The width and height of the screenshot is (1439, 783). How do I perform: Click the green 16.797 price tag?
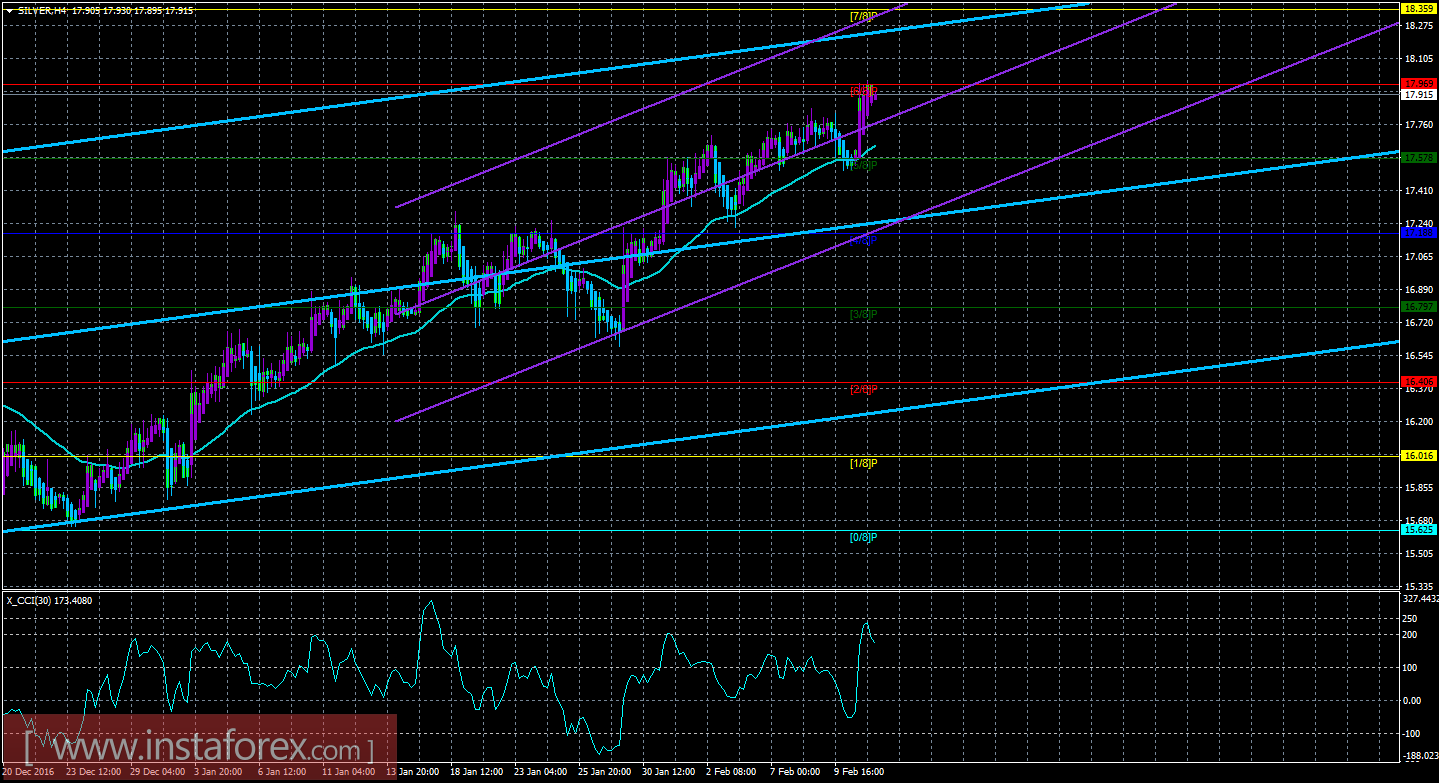point(1419,307)
